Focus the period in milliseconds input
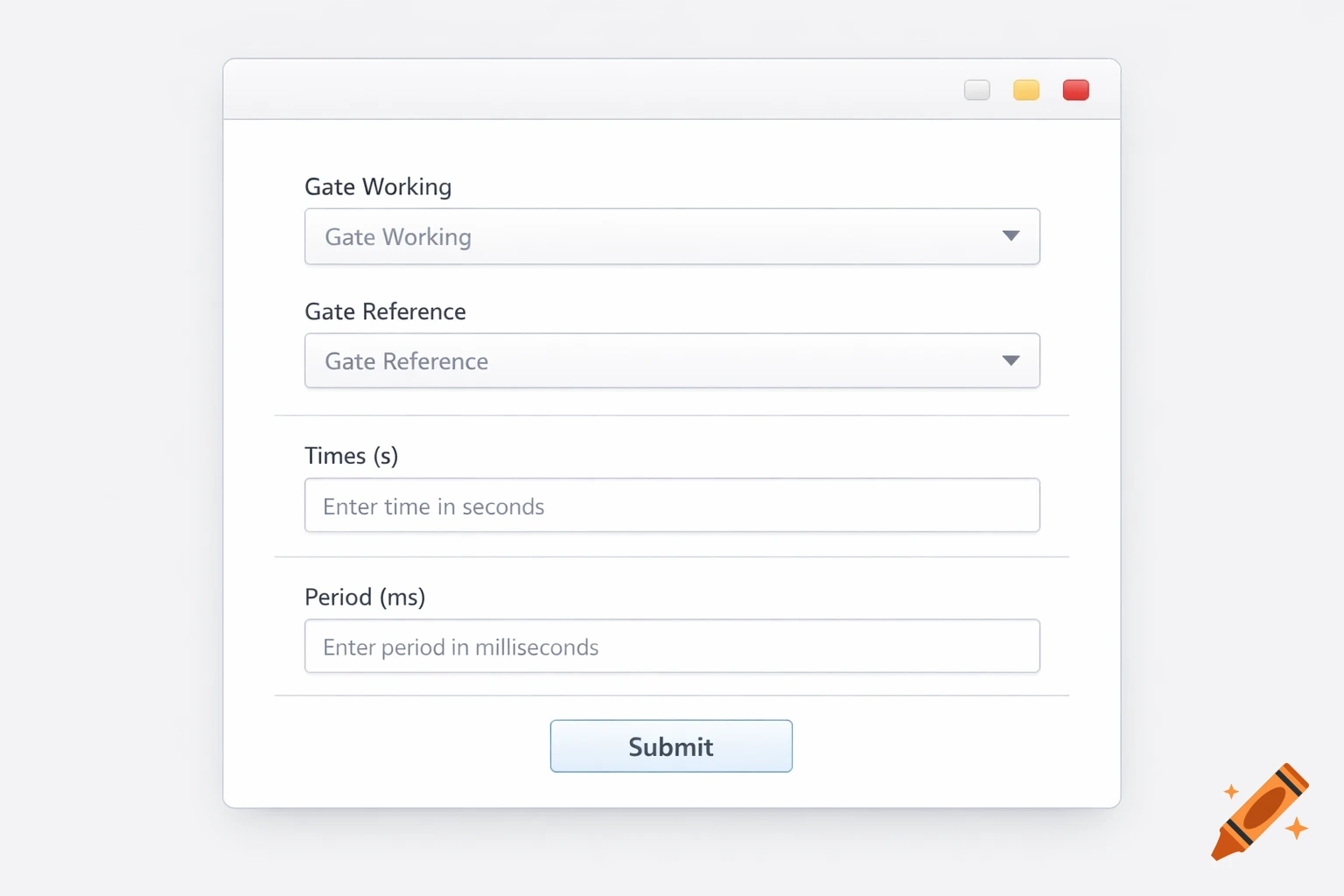The height and width of the screenshot is (896, 1344). click(672, 646)
